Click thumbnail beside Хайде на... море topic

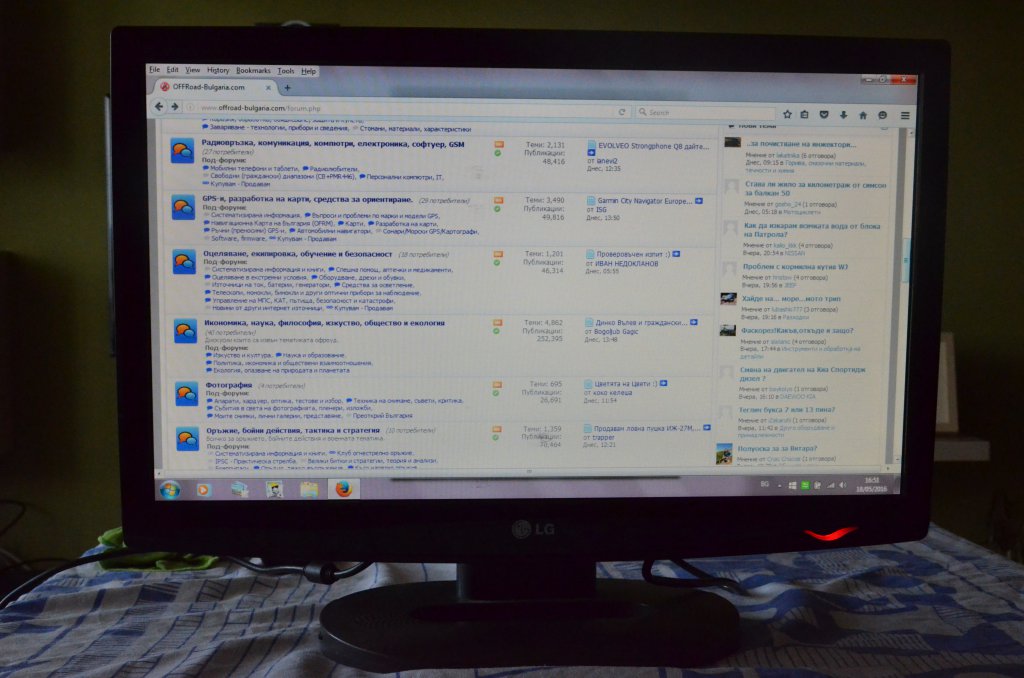pyautogui.click(x=729, y=299)
